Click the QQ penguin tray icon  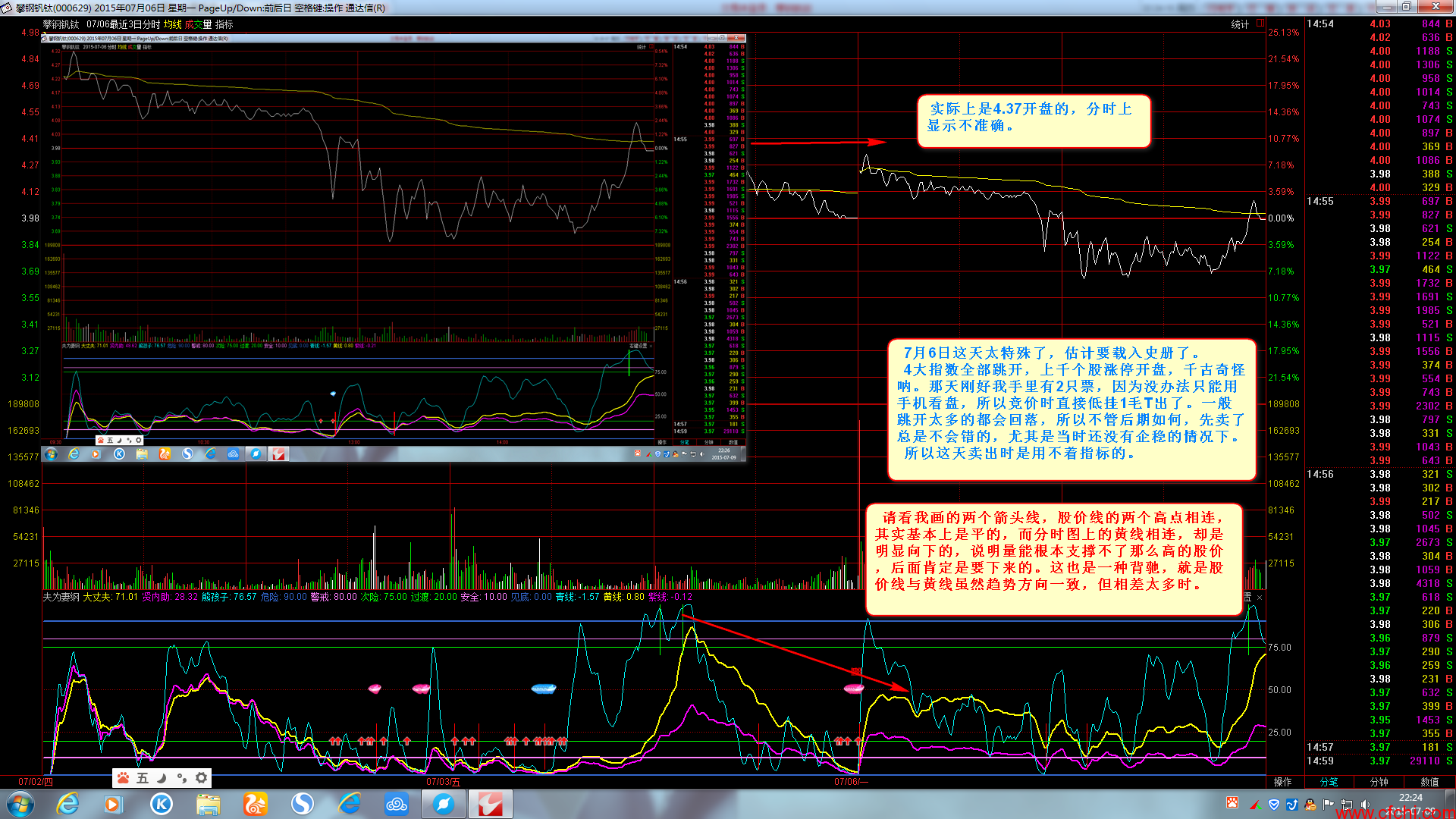click(x=1310, y=804)
